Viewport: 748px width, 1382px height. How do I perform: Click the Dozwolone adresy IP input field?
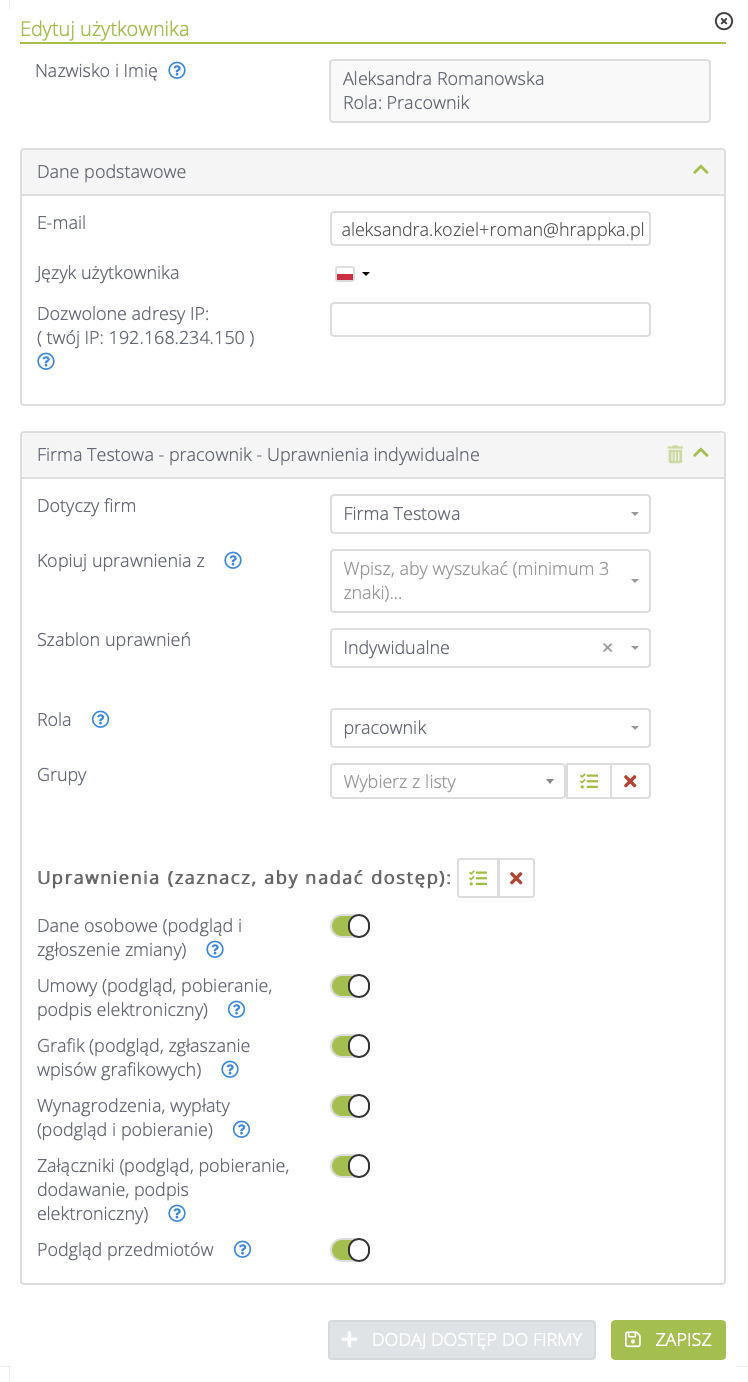(490, 320)
